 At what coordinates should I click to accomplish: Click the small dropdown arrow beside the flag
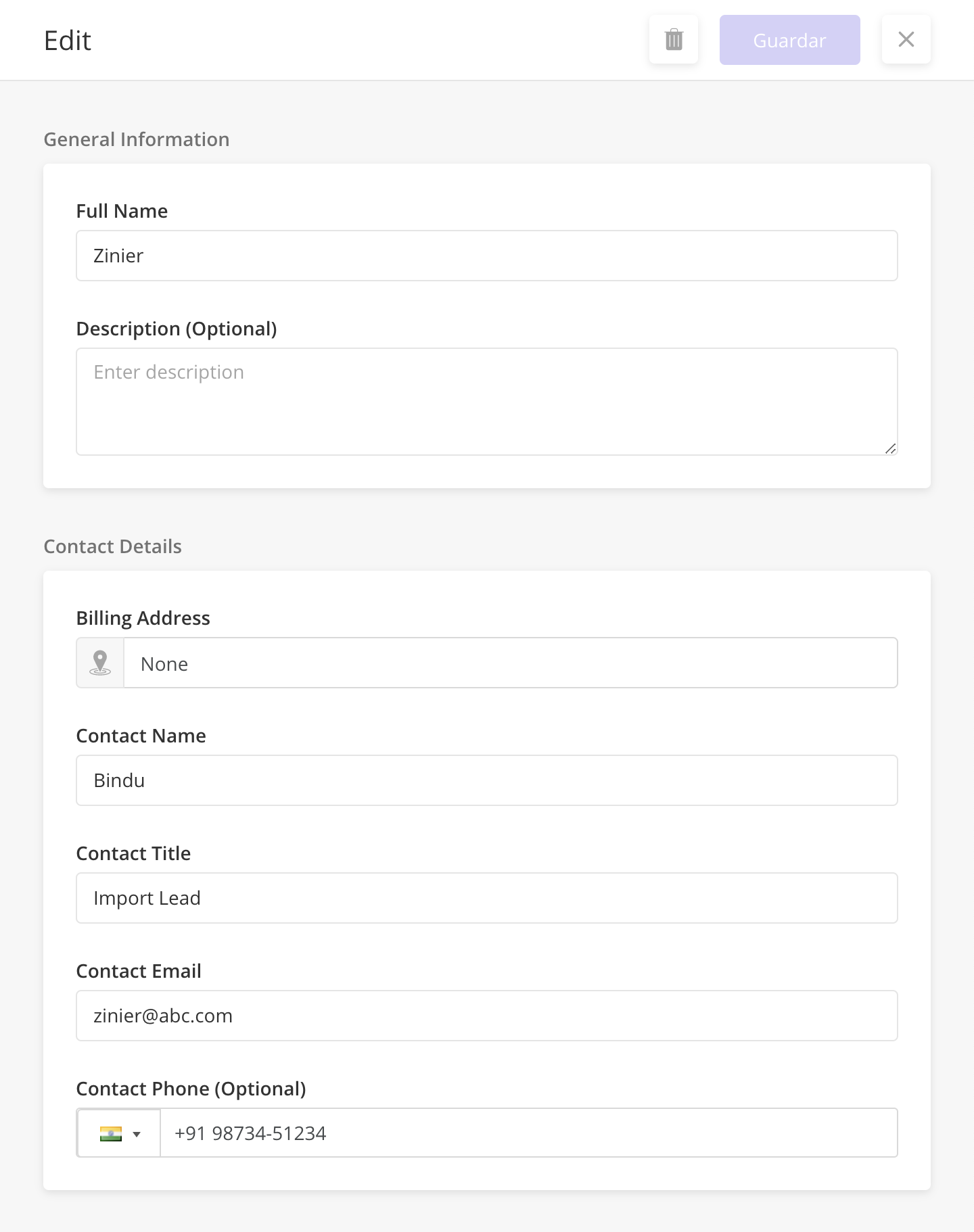coord(137,1134)
